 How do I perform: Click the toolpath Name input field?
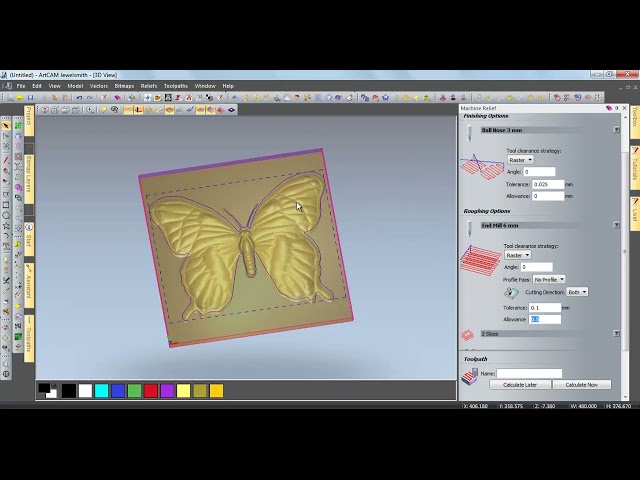[529, 373]
